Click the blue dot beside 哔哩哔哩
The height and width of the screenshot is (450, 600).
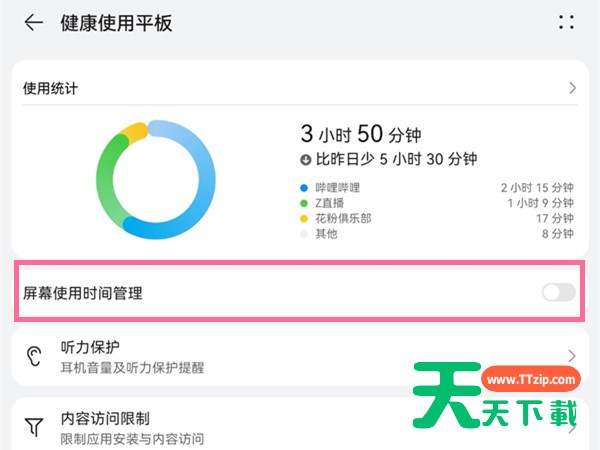pyautogui.click(x=304, y=188)
